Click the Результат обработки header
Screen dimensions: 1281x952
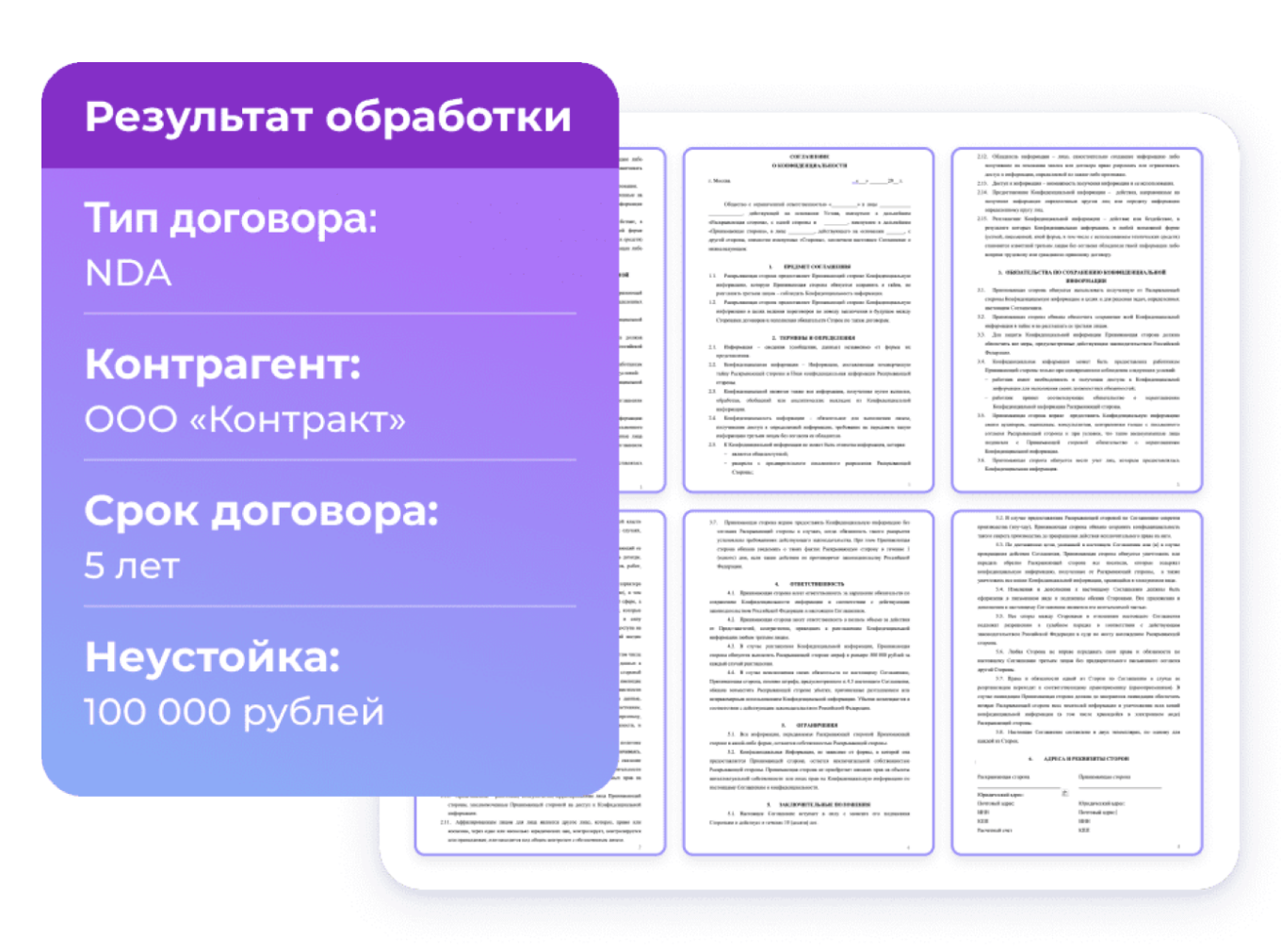click(328, 117)
